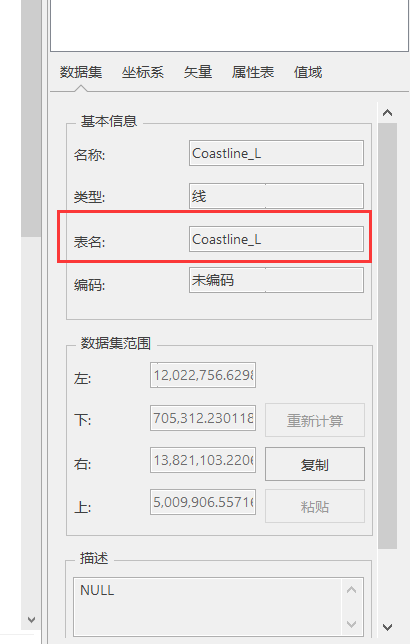Click the 重新计算 button
410x644 pixels.
[x=315, y=420]
